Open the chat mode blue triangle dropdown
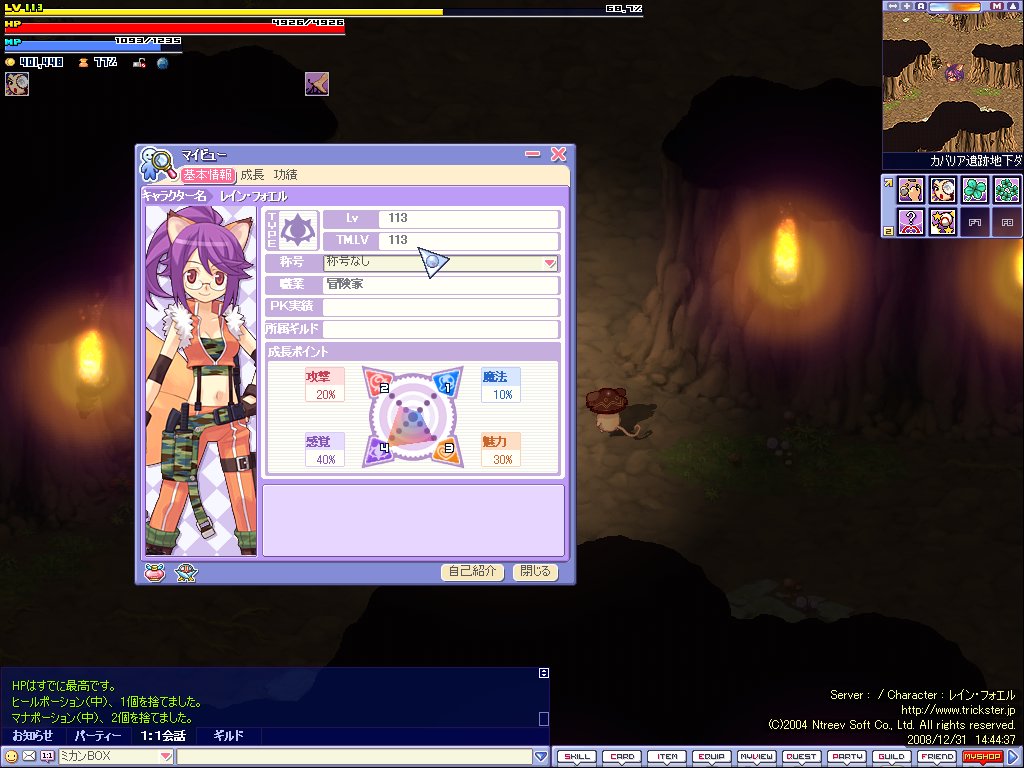 click(541, 756)
